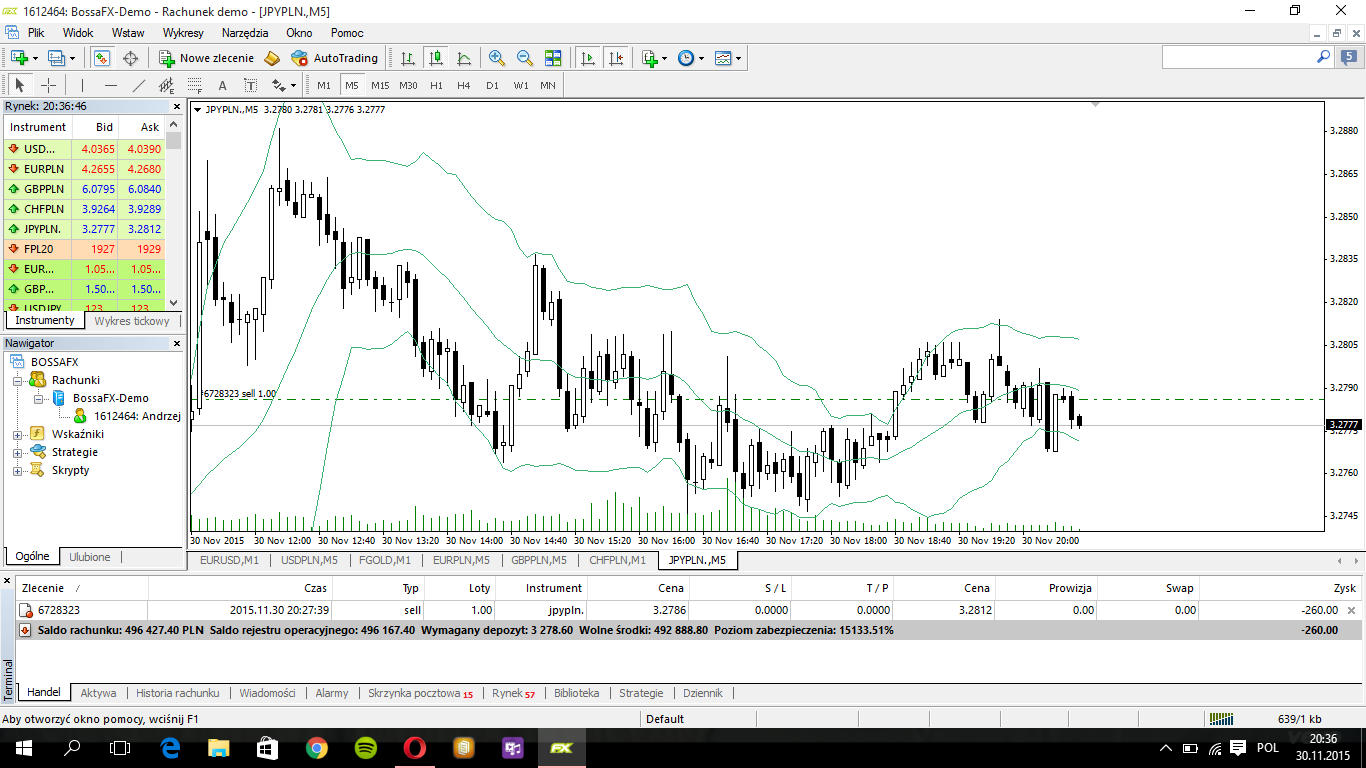1366x768 pixels.
Task: Expand the Strategie tree node
Action: [x=17, y=452]
